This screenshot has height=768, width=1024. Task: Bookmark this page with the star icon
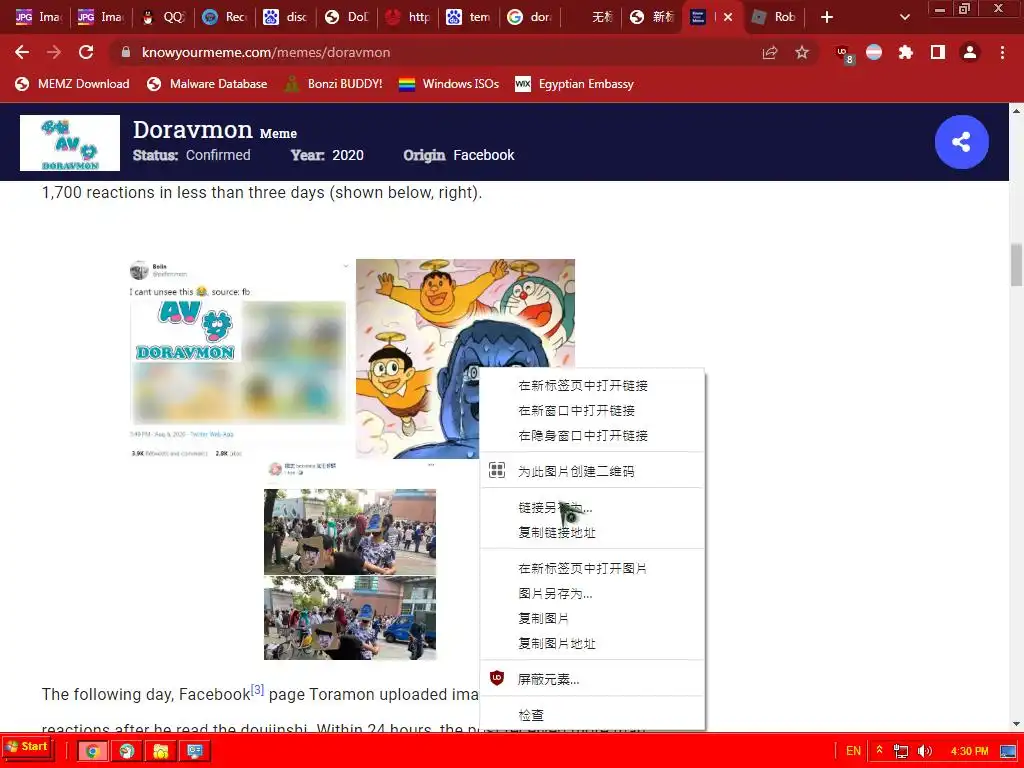click(x=802, y=53)
